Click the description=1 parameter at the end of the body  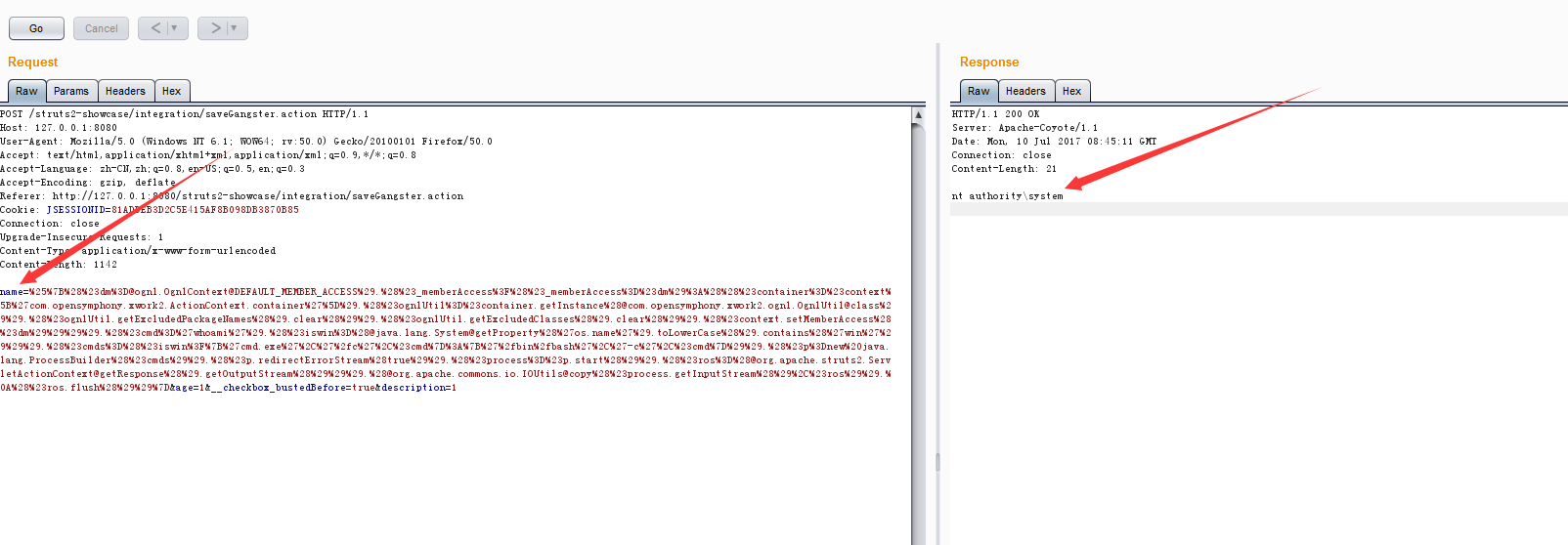tap(418, 388)
